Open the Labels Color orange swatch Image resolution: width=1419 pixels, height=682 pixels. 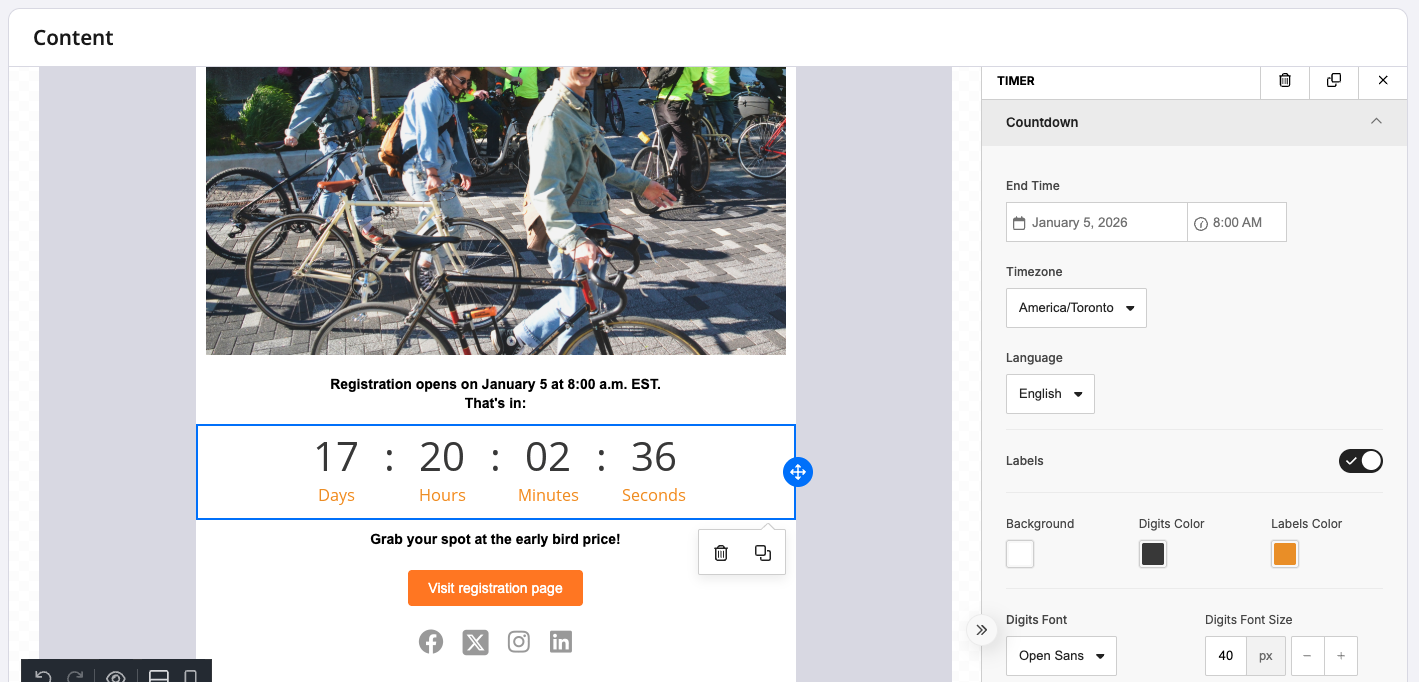coord(1284,554)
